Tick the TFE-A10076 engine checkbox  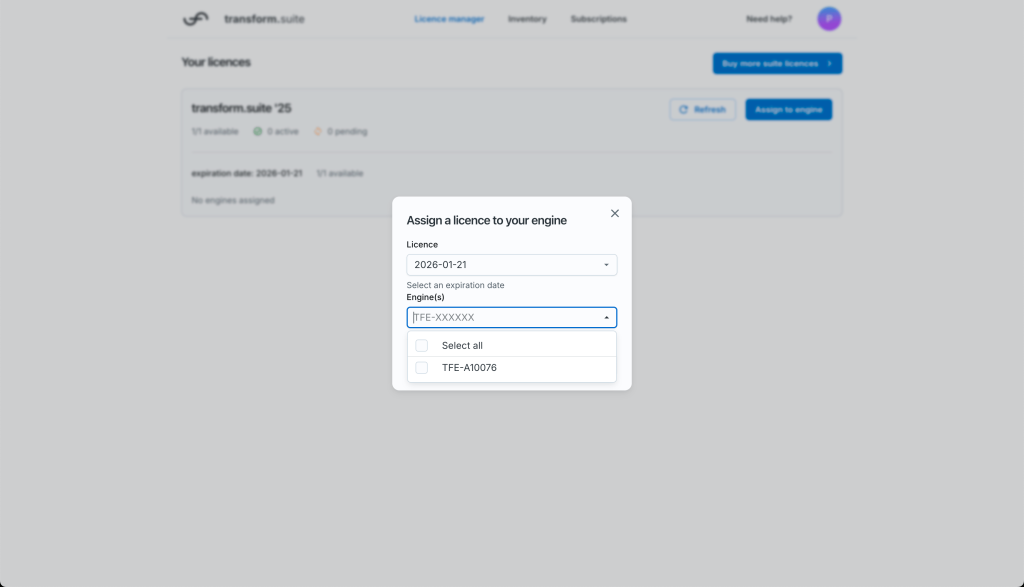point(422,368)
